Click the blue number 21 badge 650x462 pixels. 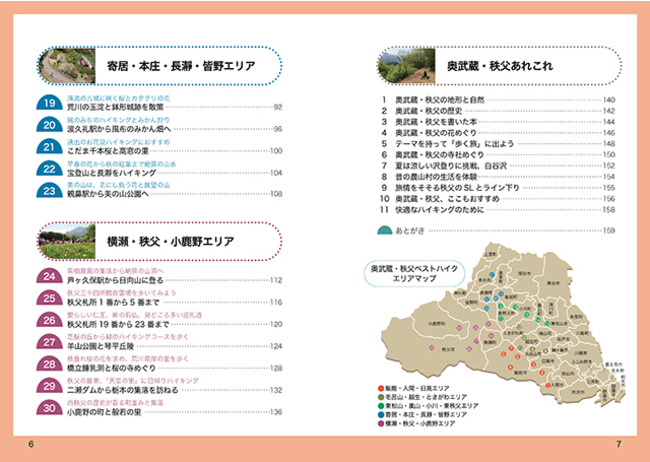(x=48, y=147)
